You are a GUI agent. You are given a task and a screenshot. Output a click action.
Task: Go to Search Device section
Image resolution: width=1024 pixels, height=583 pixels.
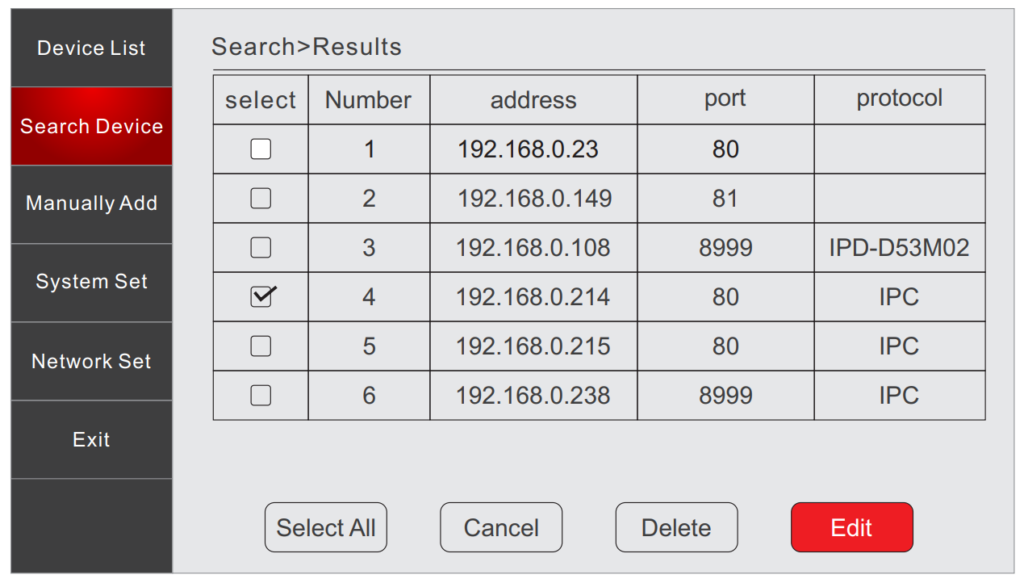click(91, 126)
